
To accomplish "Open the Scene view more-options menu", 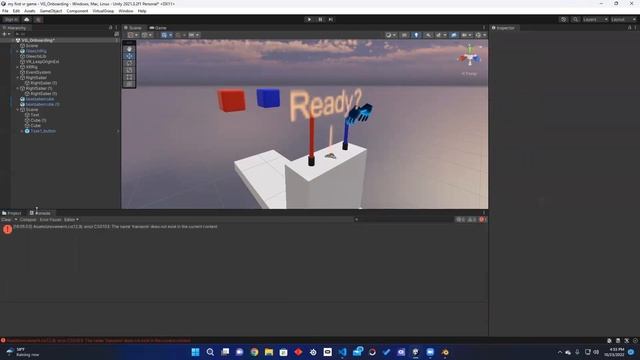I will (484, 28).
